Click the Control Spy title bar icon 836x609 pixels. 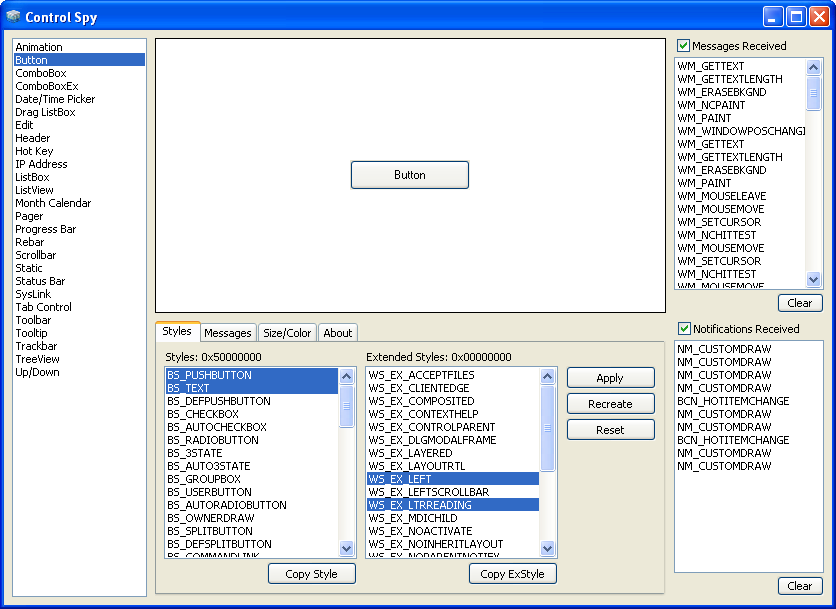point(13,17)
